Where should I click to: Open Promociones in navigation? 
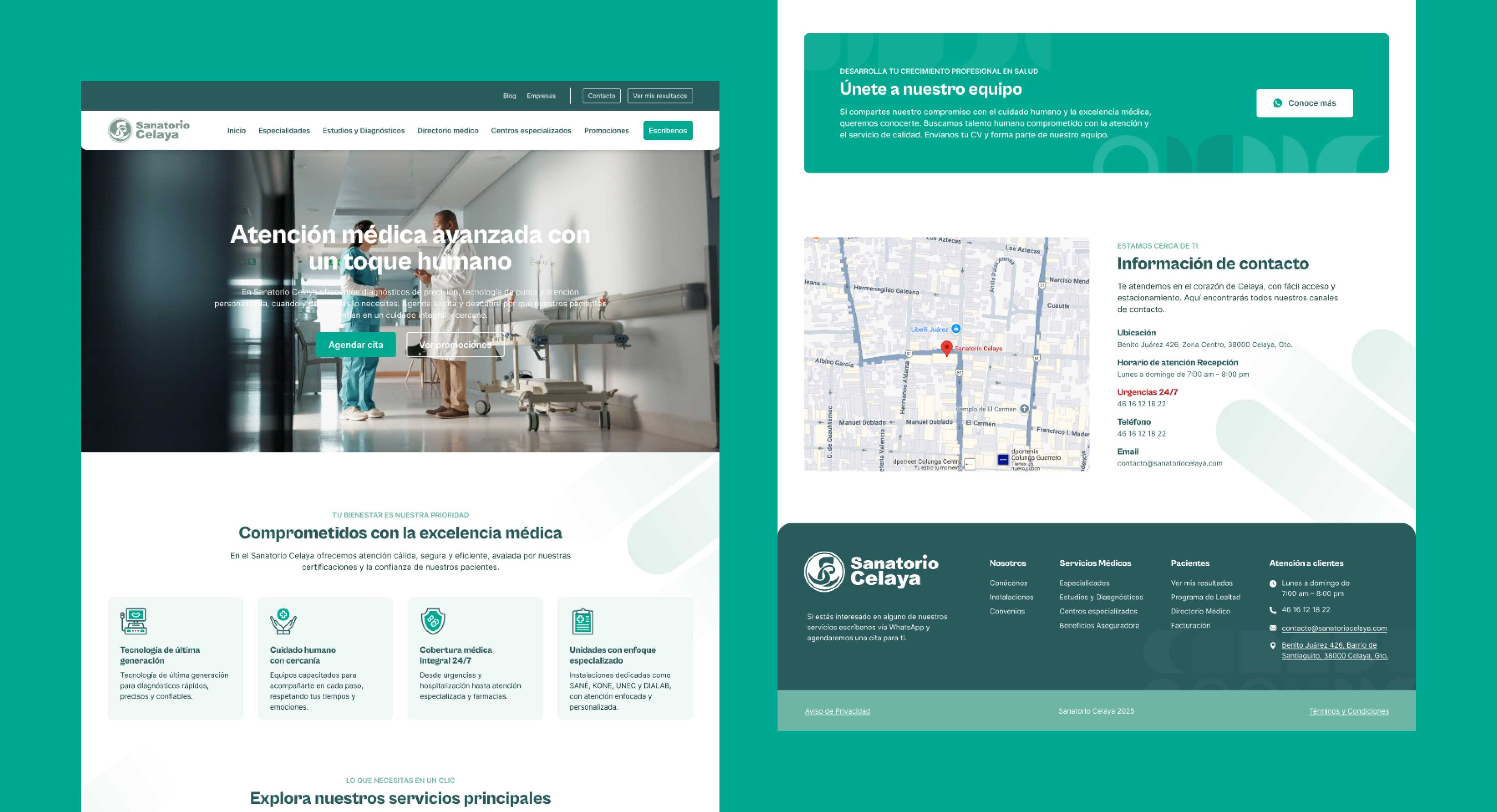606,131
